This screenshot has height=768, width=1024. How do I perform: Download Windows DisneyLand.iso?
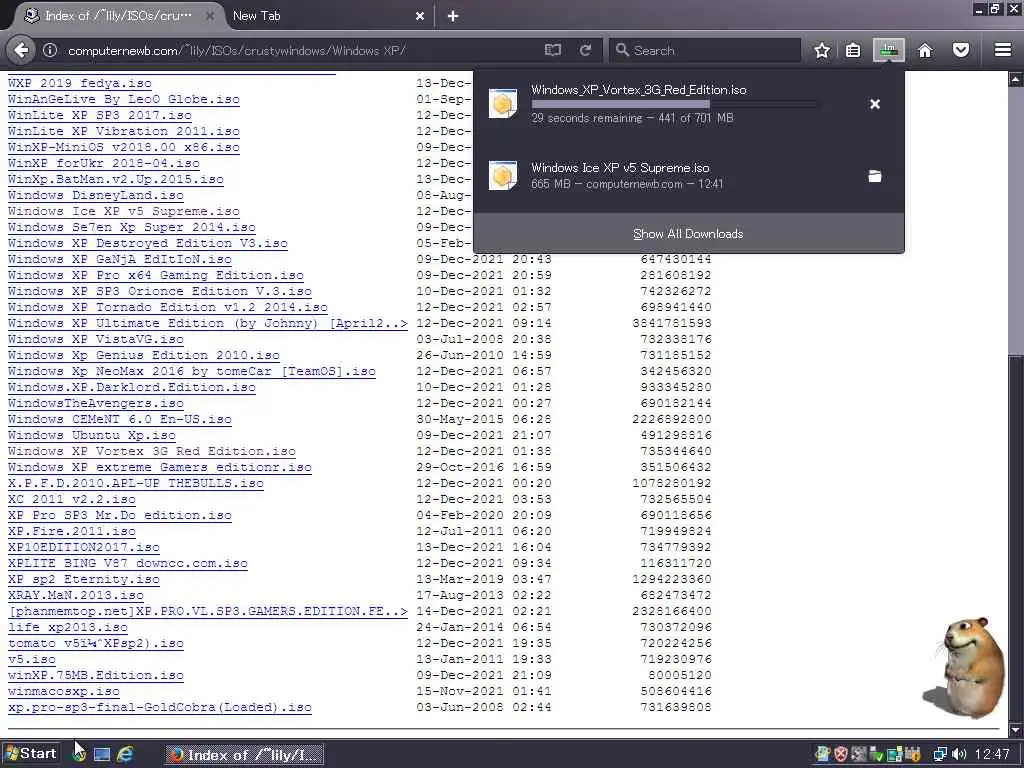point(96,195)
